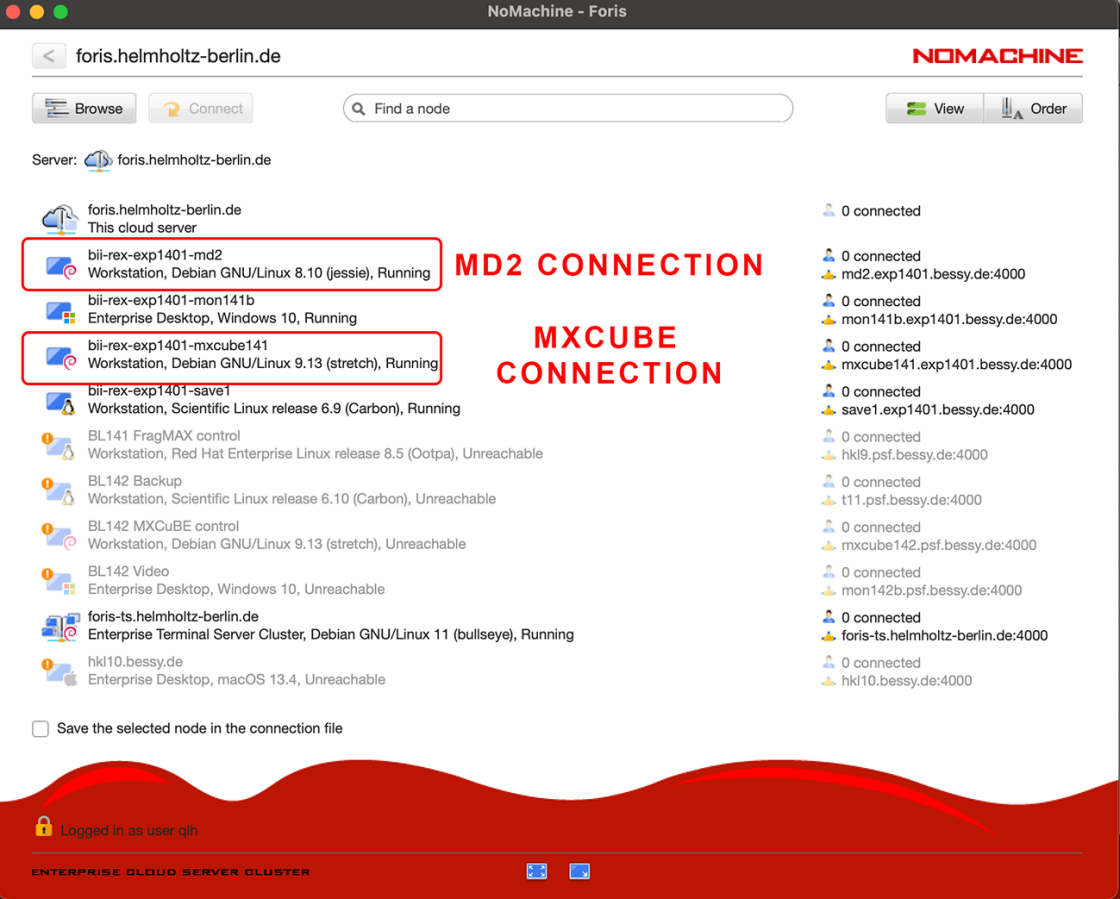This screenshot has width=1120, height=899.
Task: Select hkl10.bessy.de node name
Action: (x=135, y=661)
